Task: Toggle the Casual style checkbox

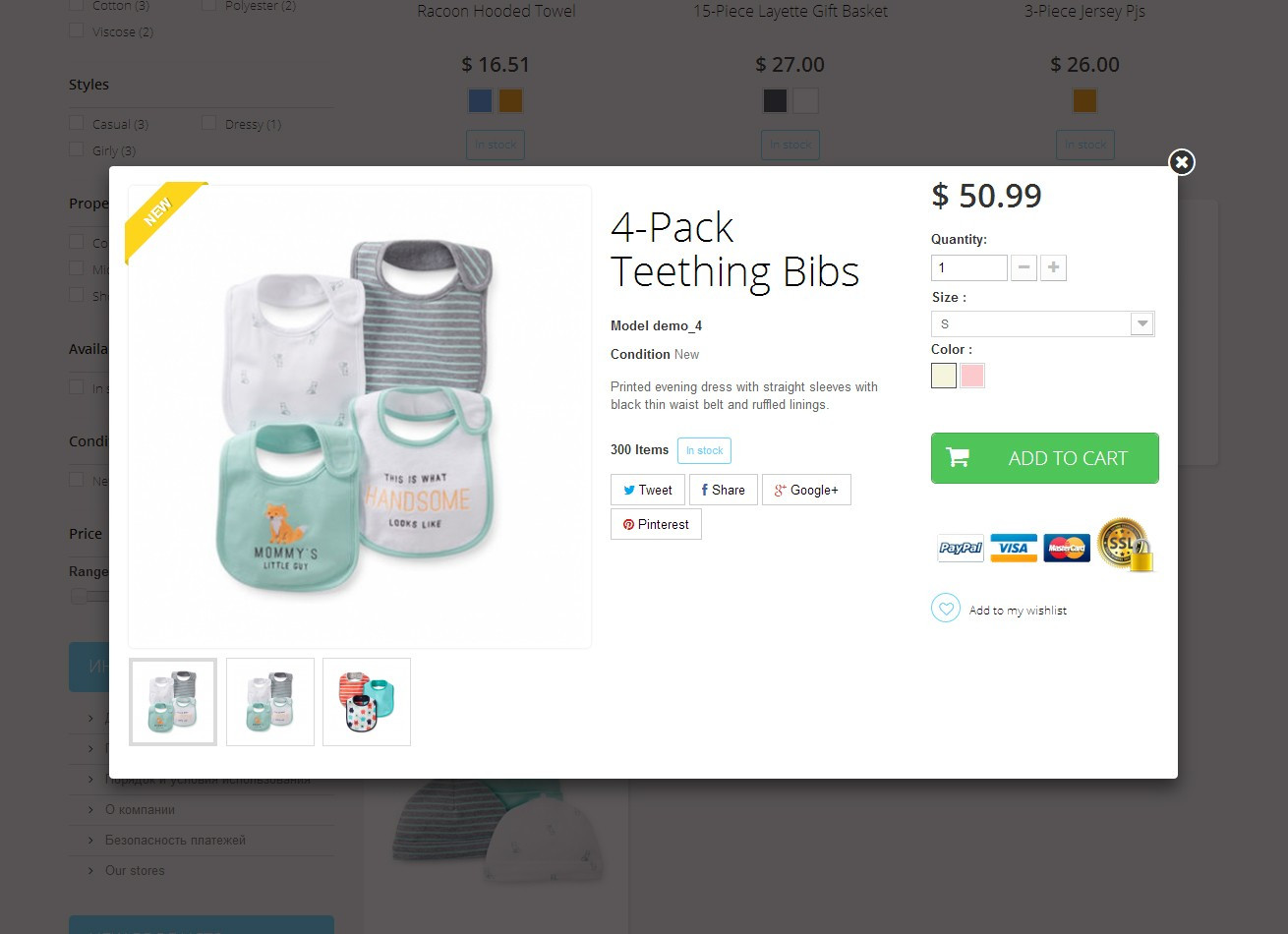Action: click(x=77, y=123)
